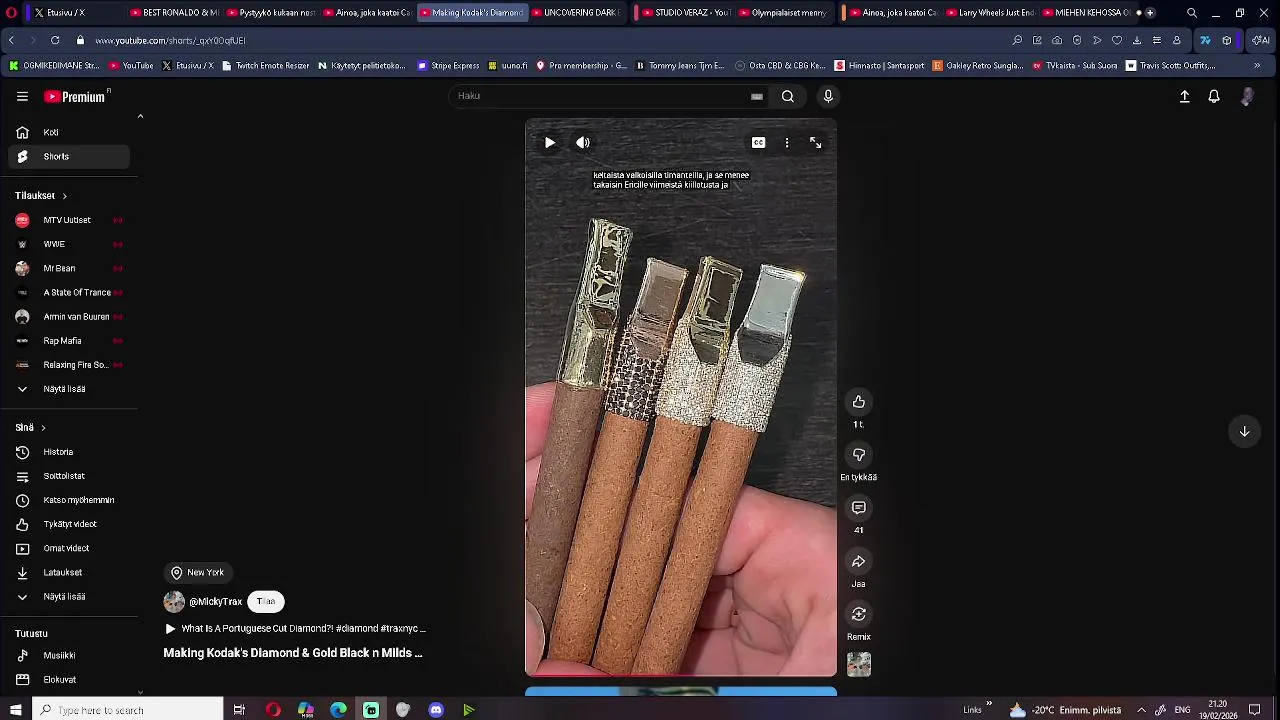Switch to the BEST RONALDO browser tab
Viewport: 1280px width, 720px height.
point(175,13)
